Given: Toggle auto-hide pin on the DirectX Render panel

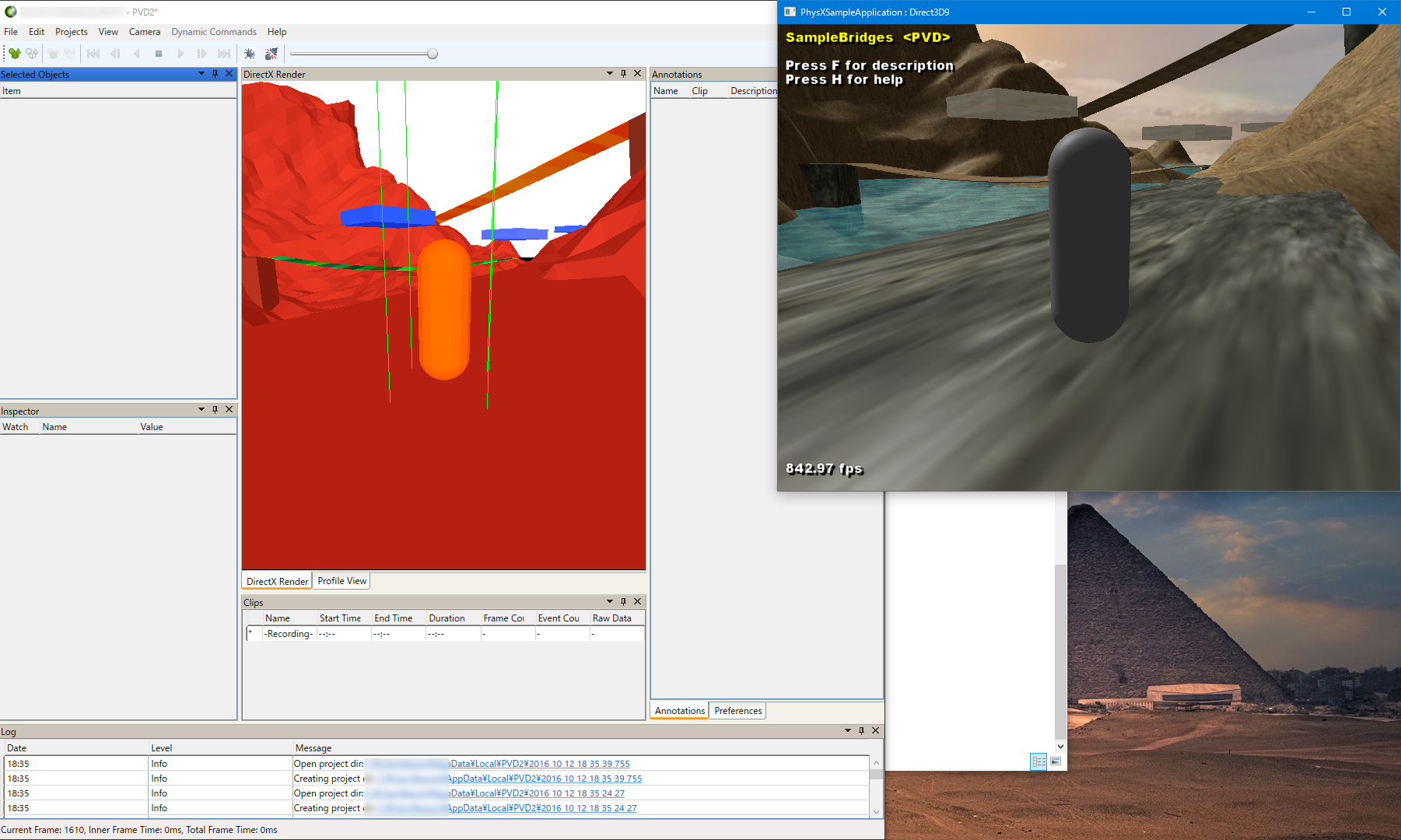Looking at the screenshot, I should 622,74.
